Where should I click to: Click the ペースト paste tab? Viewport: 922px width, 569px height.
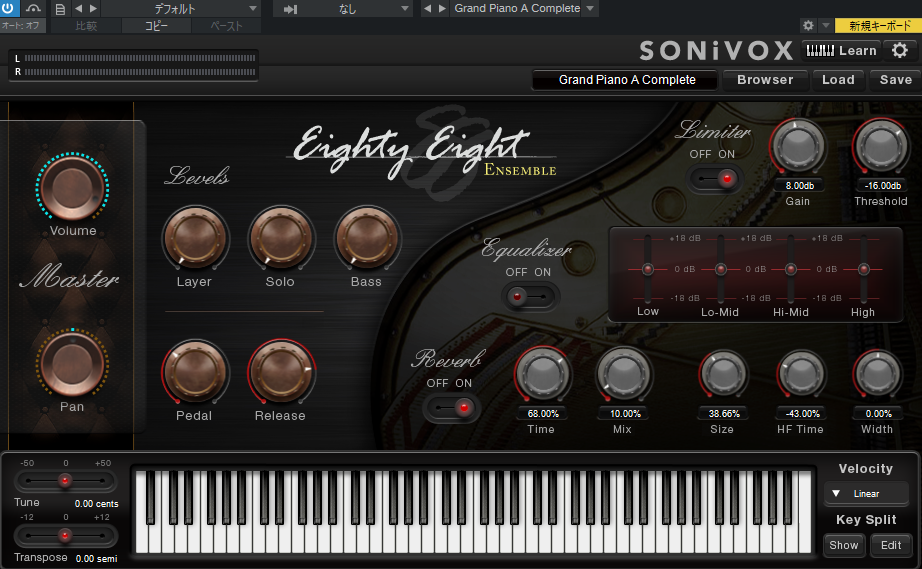pos(226,26)
